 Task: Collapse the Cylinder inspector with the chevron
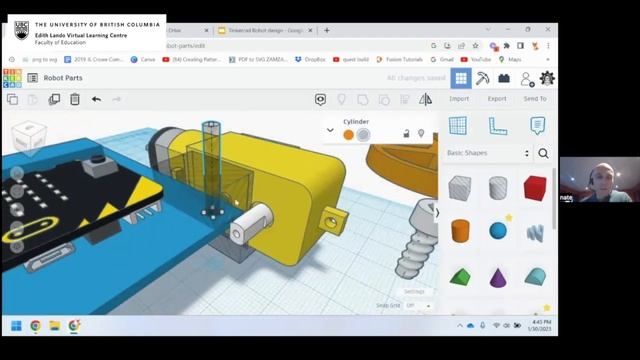pos(330,130)
